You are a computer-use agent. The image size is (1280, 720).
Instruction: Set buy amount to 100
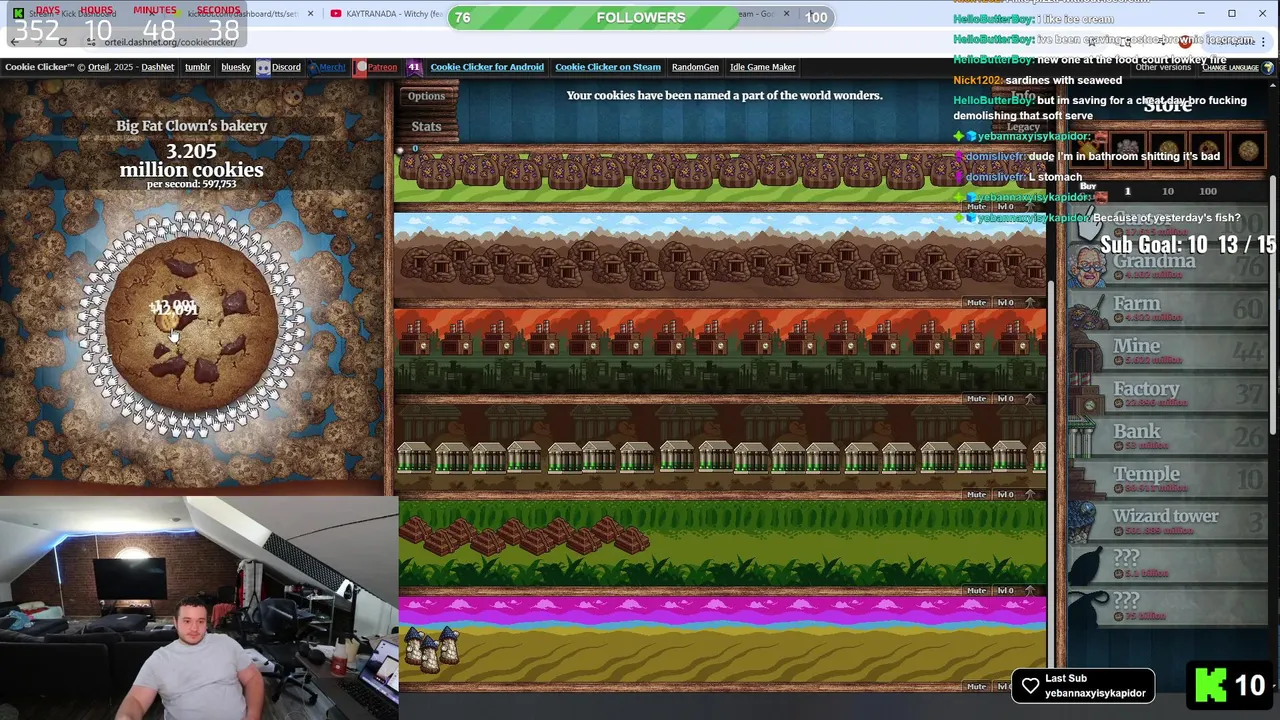pos(1208,191)
